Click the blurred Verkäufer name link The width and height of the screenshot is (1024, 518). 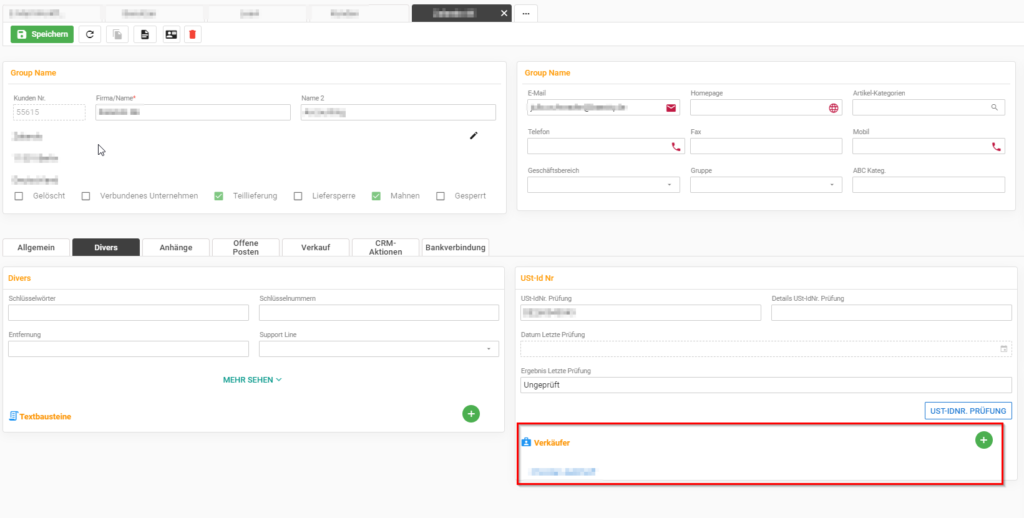pos(563,471)
